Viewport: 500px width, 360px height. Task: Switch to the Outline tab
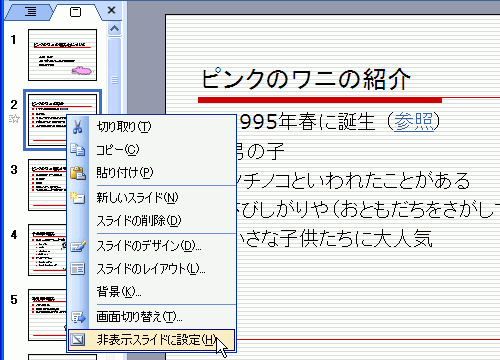(29, 12)
